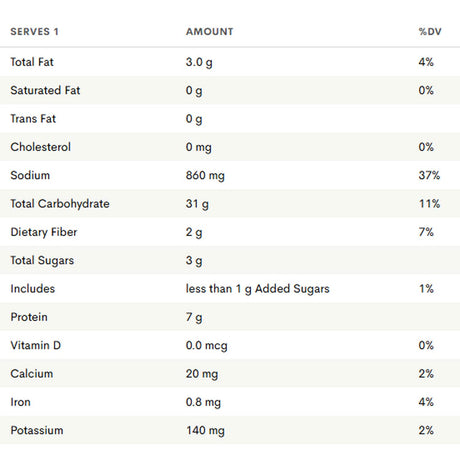Select the Saturated Fat row label
Viewport: 460px width, 460px height.
[45, 90]
